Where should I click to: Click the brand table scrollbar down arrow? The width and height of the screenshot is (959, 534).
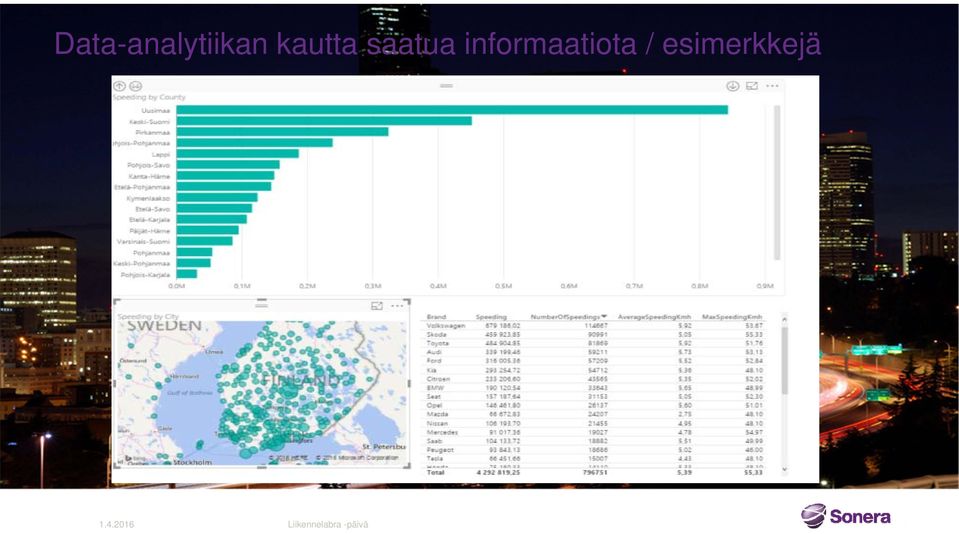[x=784, y=469]
